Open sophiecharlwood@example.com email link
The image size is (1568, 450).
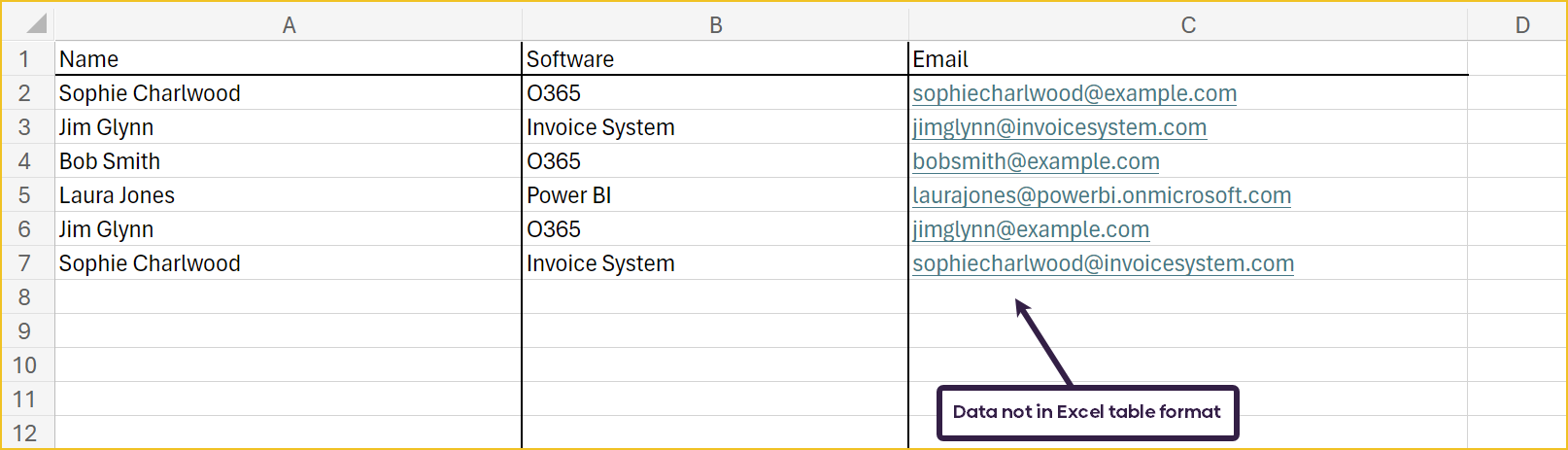click(x=1074, y=93)
